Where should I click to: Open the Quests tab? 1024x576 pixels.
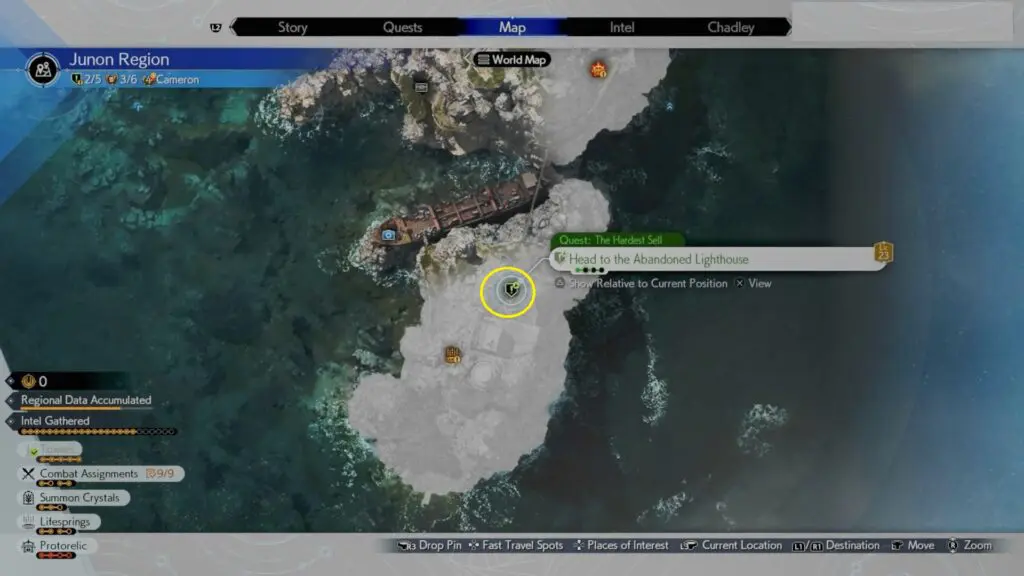point(402,27)
